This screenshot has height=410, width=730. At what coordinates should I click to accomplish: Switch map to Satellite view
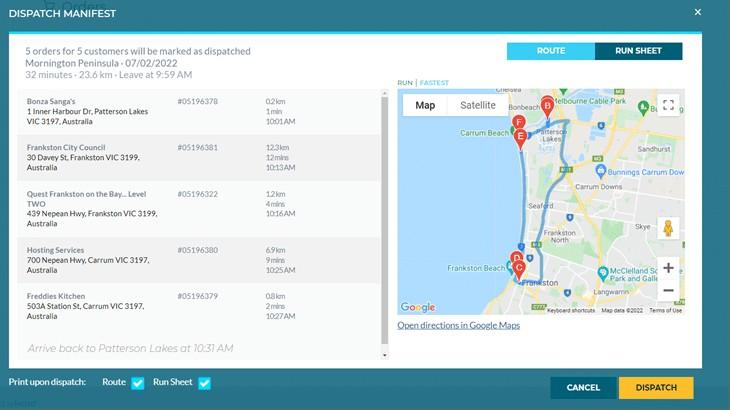pyautogui.click(x=478, y=105)
